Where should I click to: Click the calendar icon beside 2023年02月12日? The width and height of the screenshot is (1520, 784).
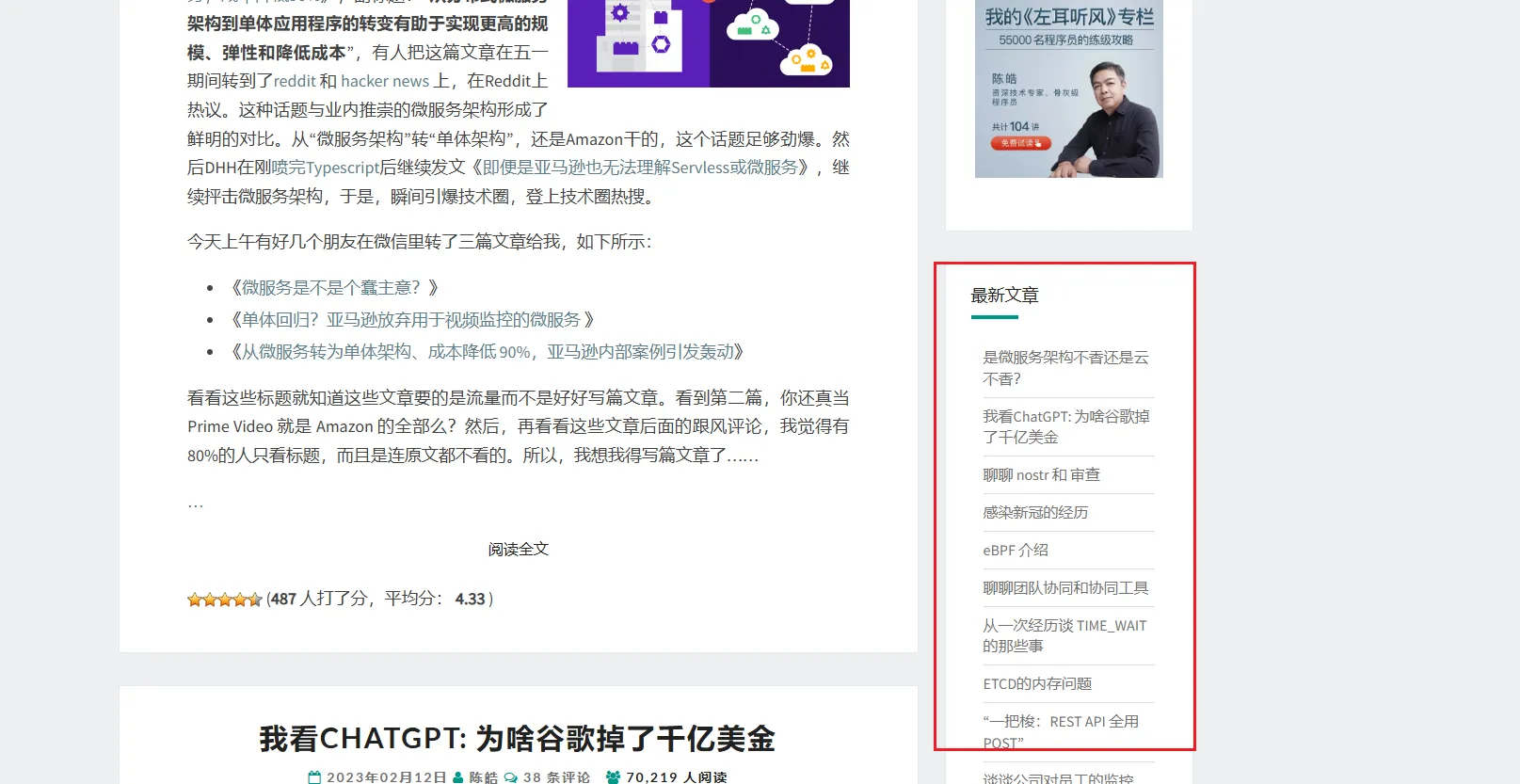coord(314,777)
